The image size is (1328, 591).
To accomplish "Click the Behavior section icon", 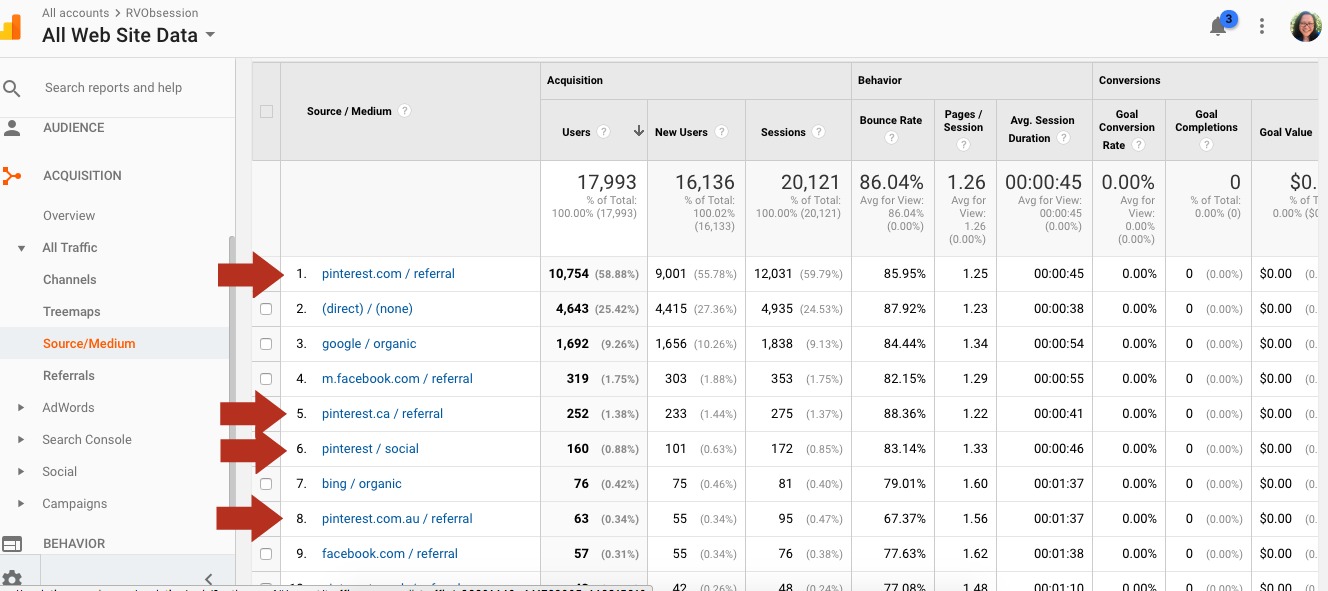I will (x=12, y=544).
